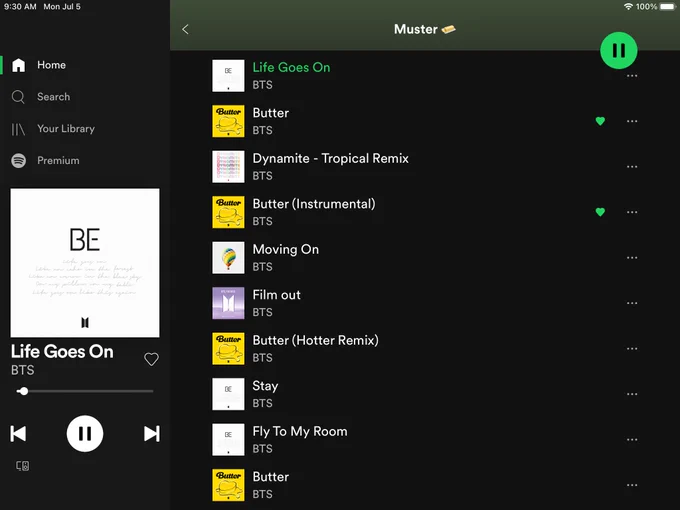Click the playback progress slider

(x=85, y=391)
